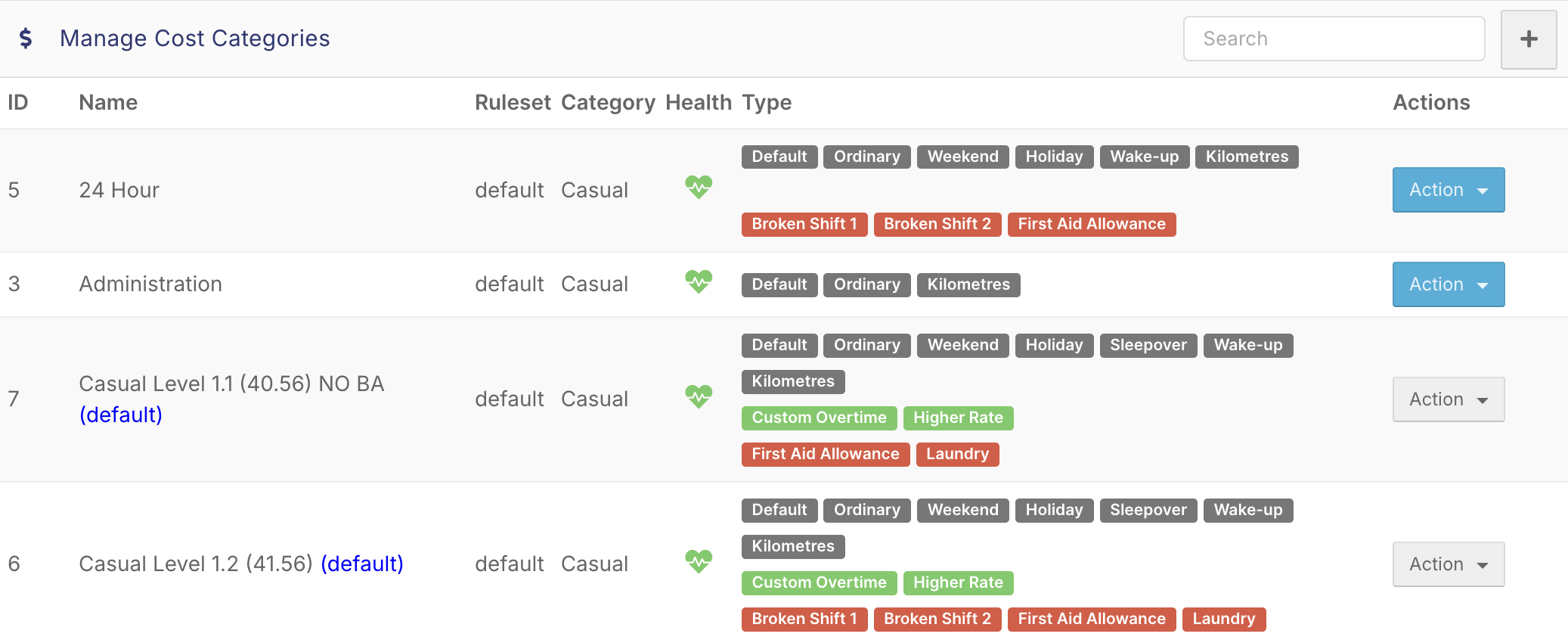Click health icon for Casual Level 1.1
The image size is (1568, 643).
click(699, 396)
